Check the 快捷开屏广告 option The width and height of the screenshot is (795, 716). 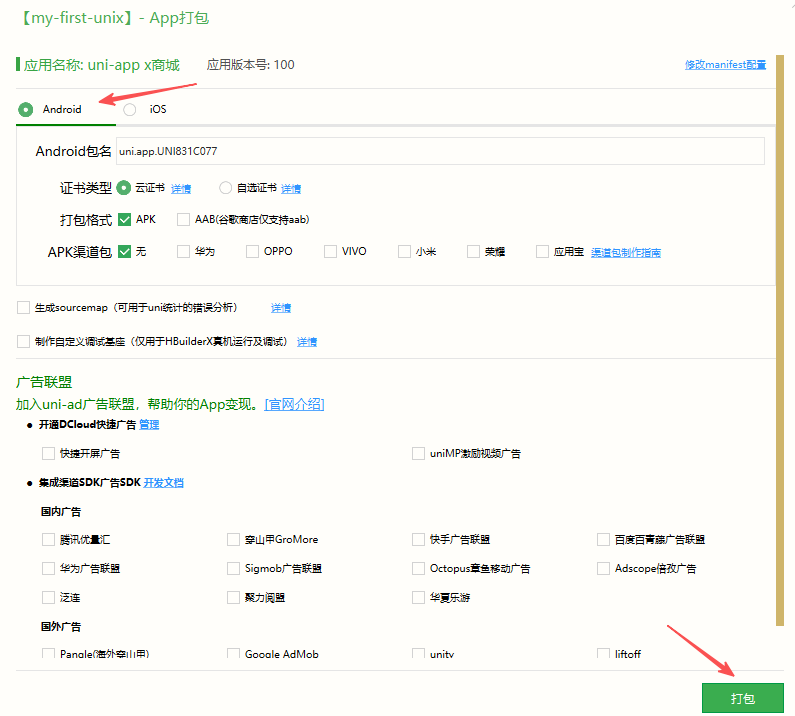coord(48,453)
